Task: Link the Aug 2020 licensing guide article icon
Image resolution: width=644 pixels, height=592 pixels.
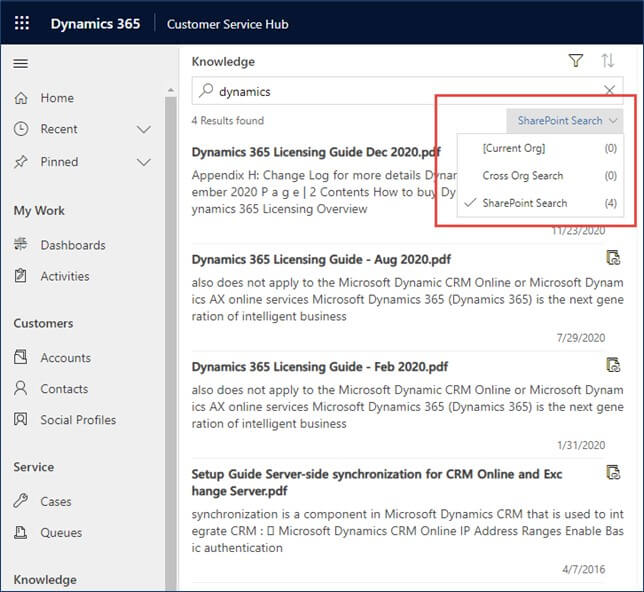Action: [x=613, y=258]
